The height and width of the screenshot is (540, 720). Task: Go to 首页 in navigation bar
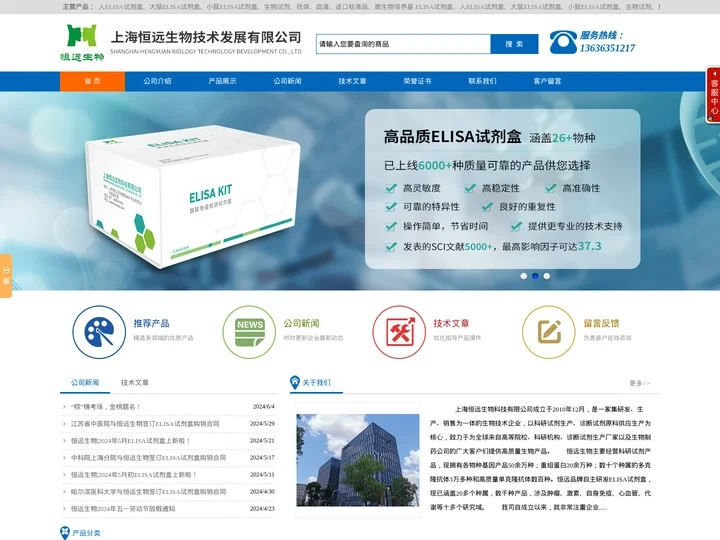92,81
